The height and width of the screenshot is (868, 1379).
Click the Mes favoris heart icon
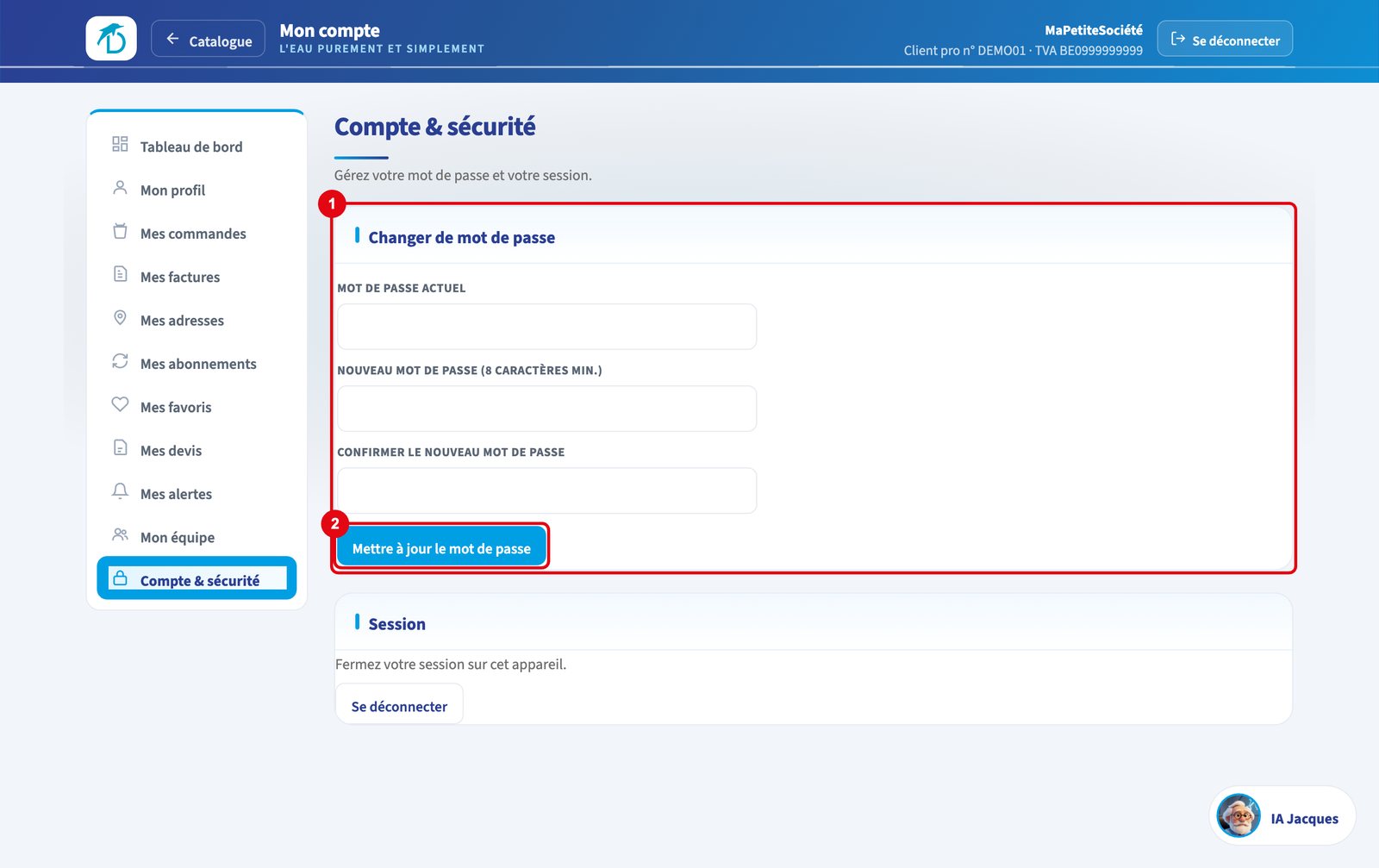[x=120, y=404]
